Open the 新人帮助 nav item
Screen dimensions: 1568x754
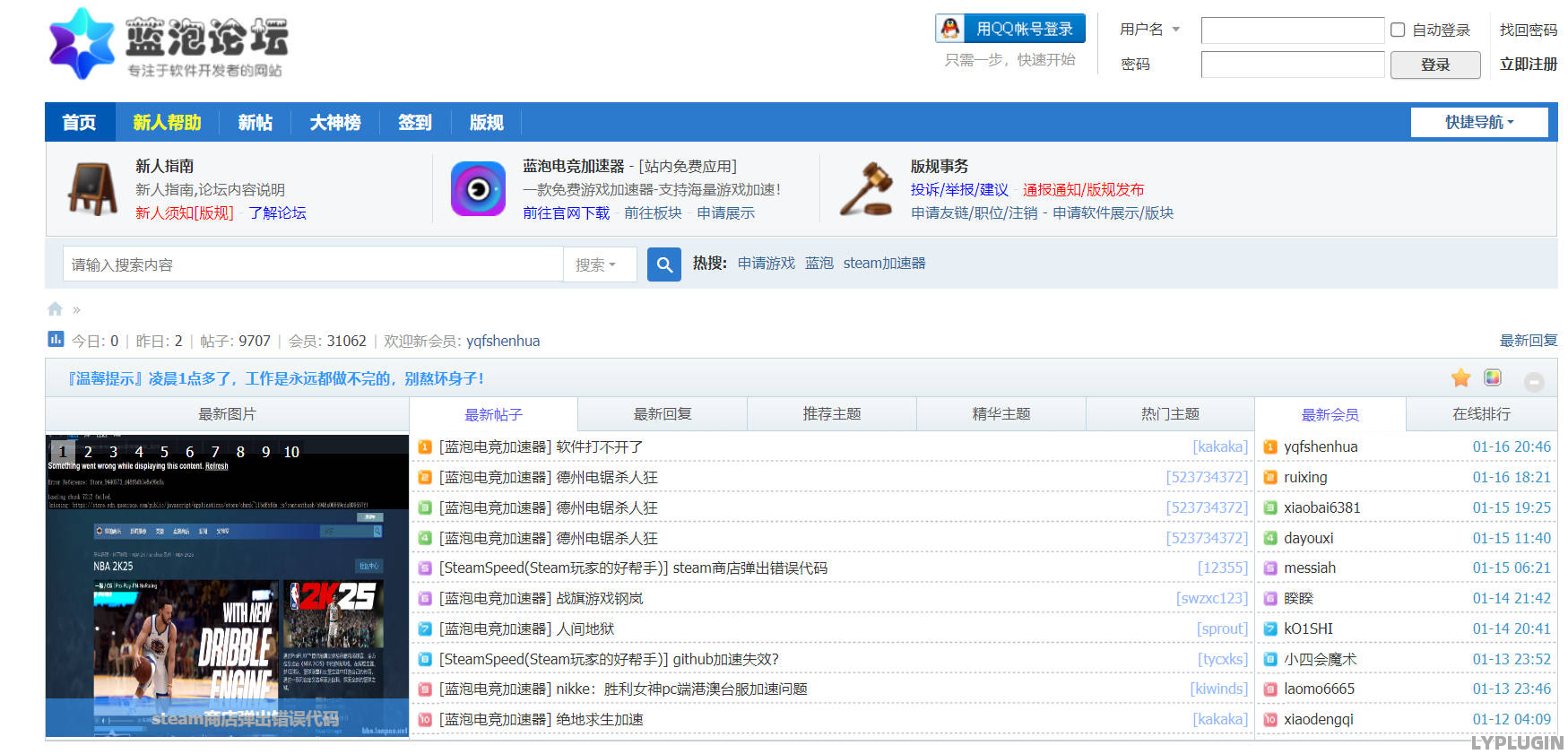167,122
